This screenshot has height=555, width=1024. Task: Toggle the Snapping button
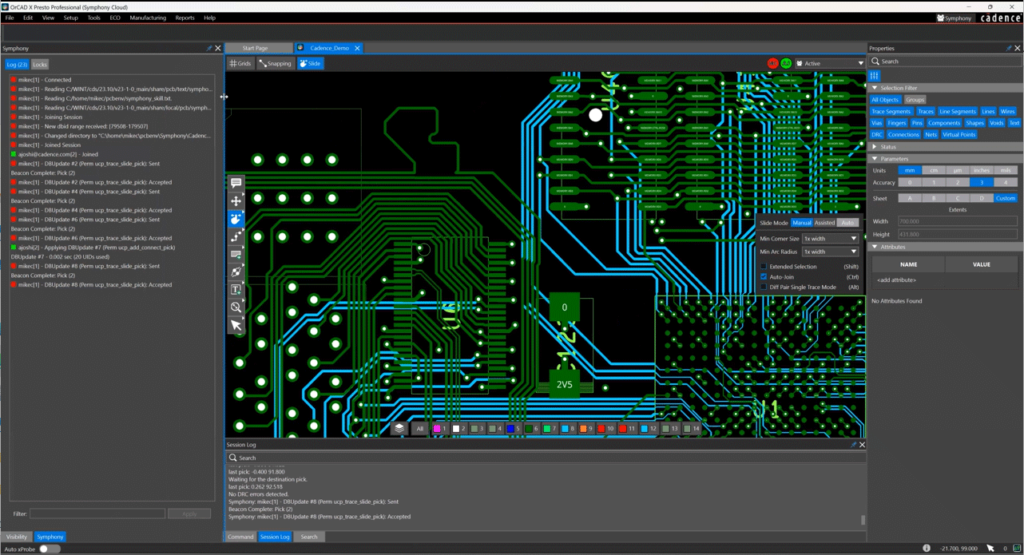275,63
